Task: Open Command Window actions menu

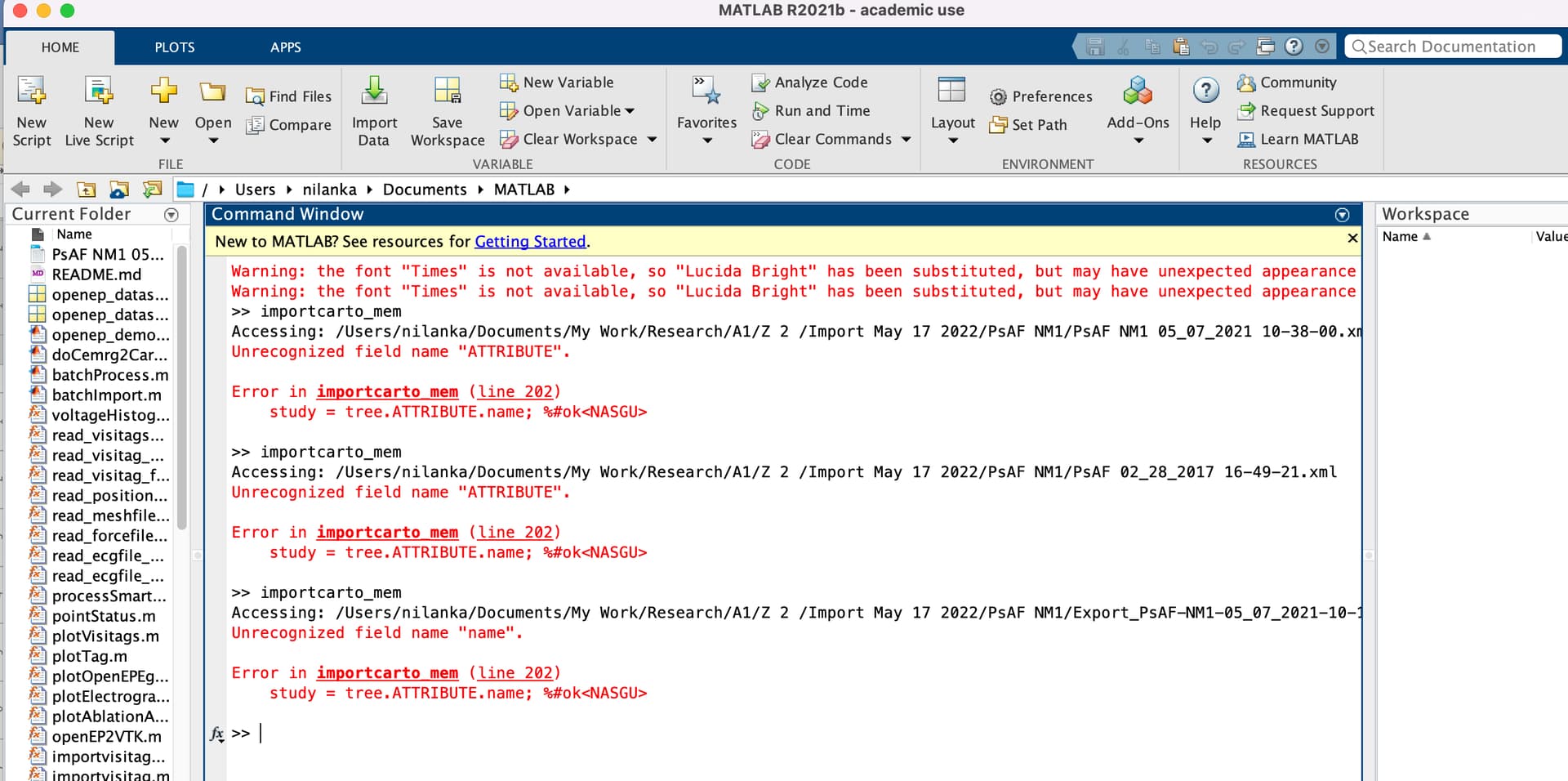Action: click(x=1342, y=215)
